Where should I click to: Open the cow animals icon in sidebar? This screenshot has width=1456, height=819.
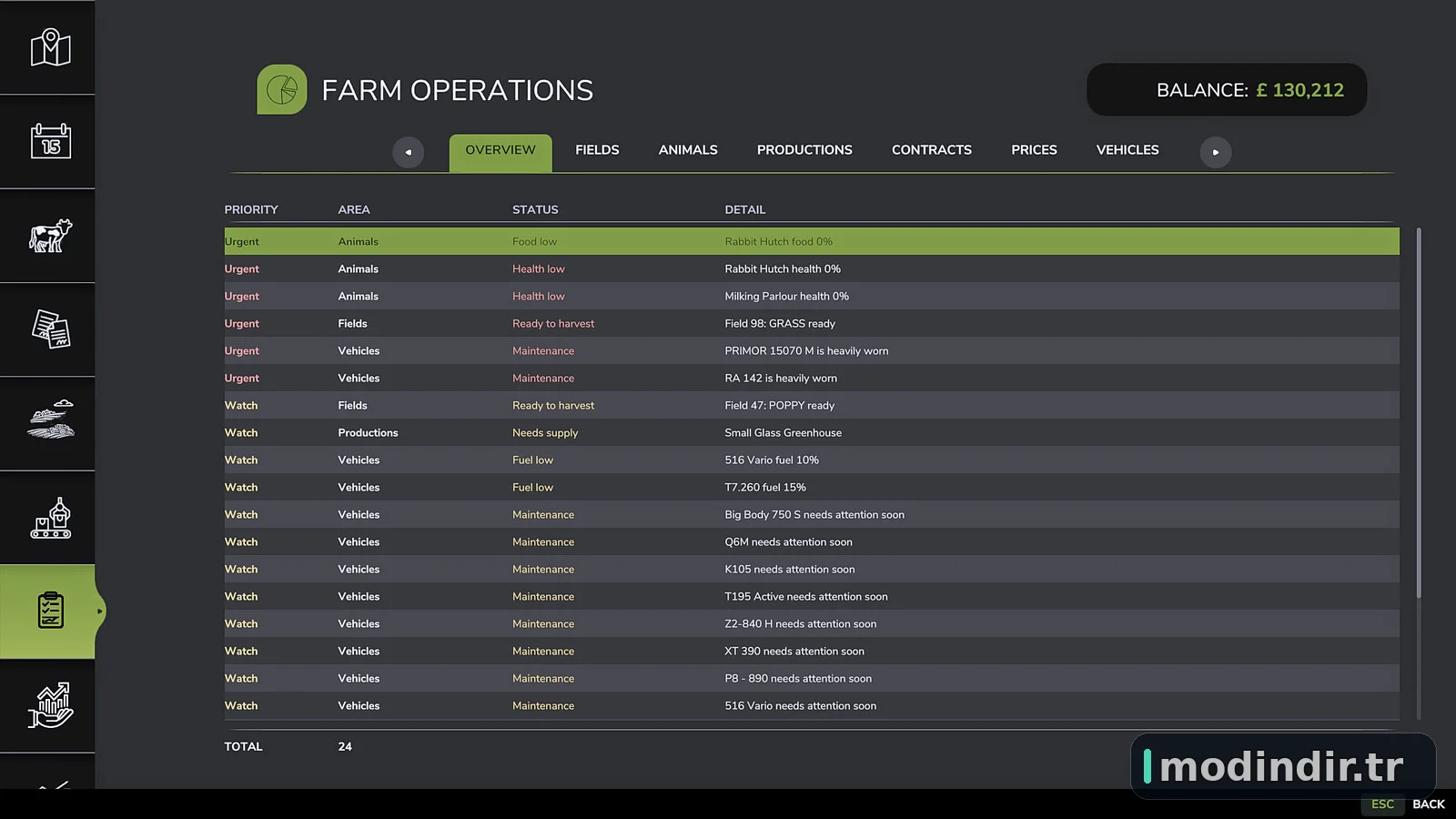coord(50,236)
